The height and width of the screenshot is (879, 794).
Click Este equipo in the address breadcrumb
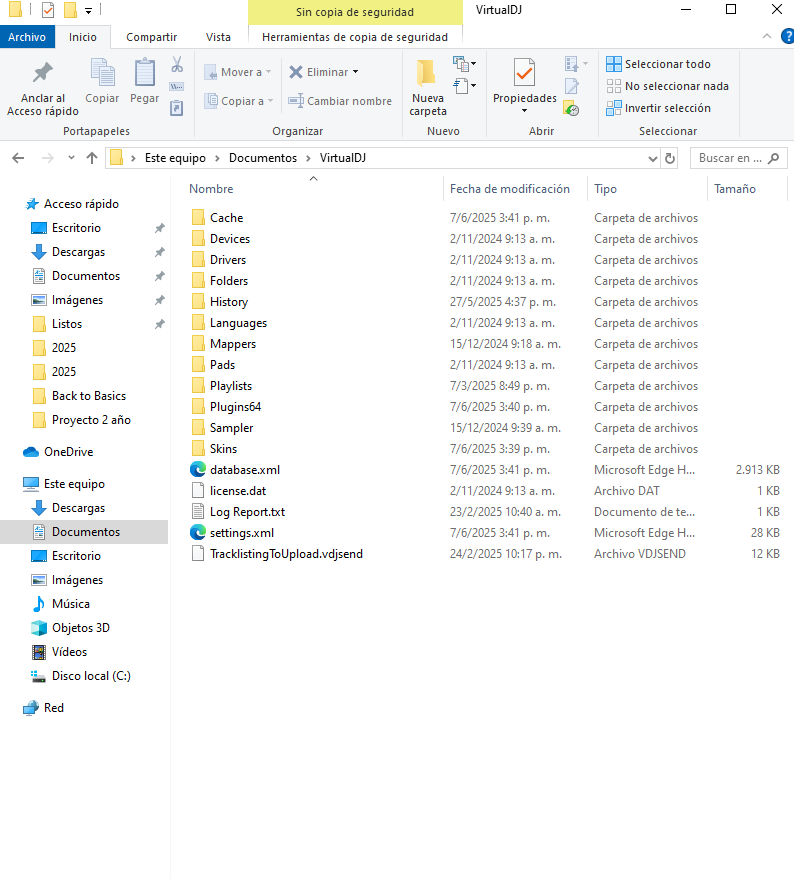click(x=175, y=158)
